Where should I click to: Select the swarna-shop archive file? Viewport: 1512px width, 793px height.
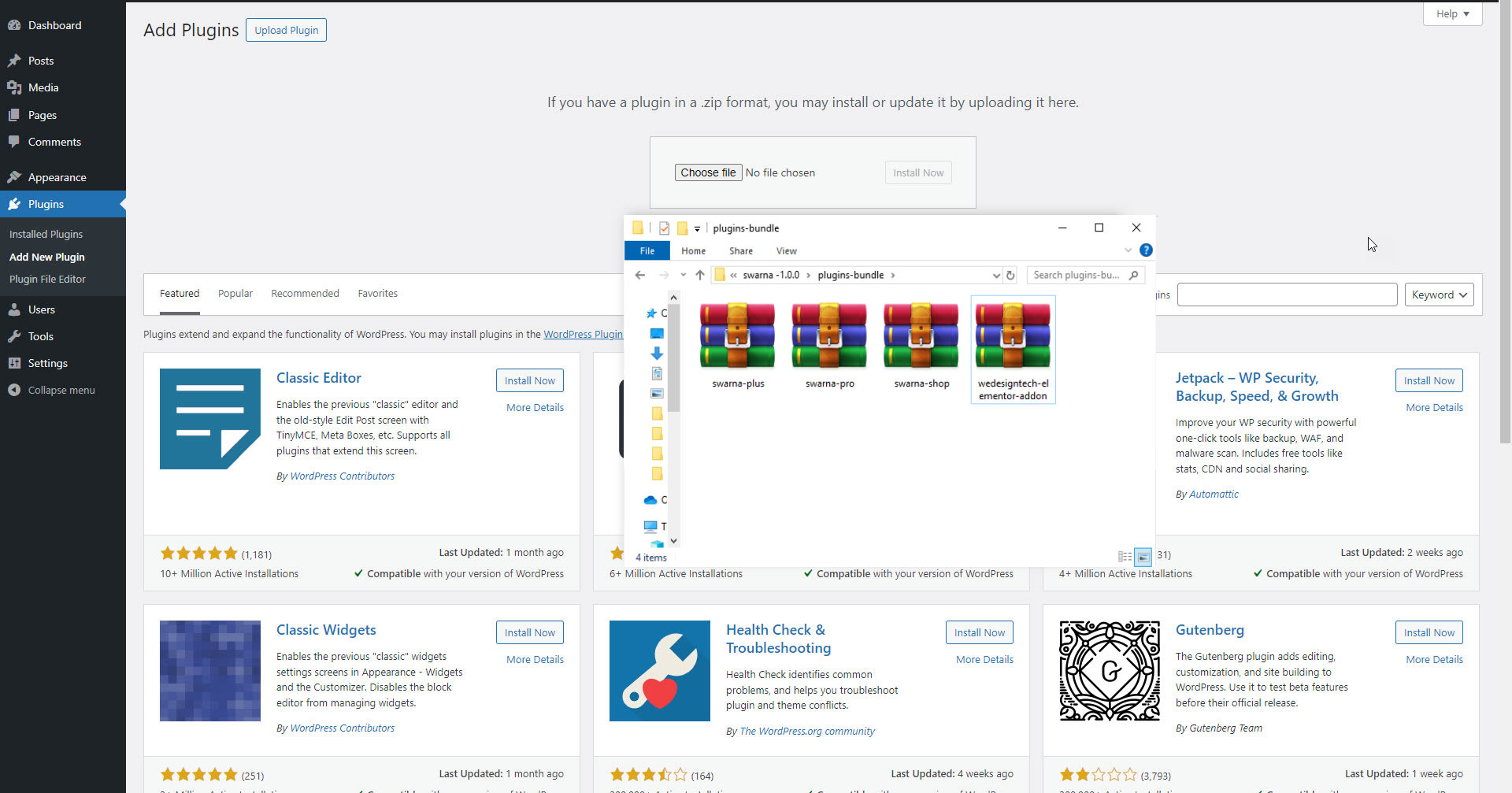[x=921, y=346]
